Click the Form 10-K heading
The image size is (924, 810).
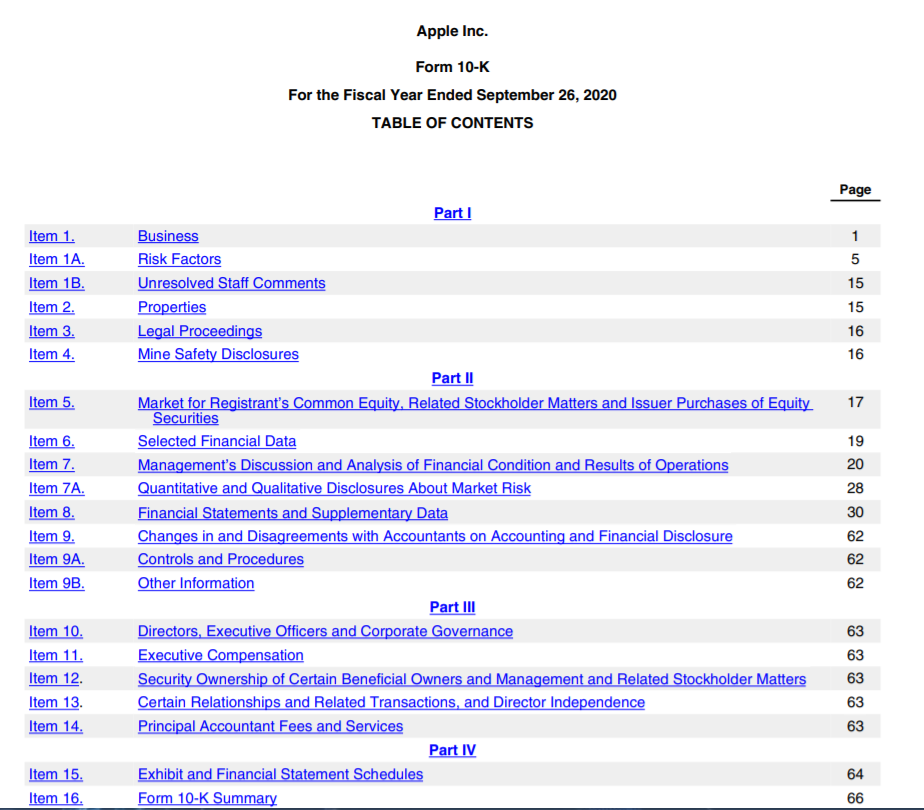(x=452, y=67)
